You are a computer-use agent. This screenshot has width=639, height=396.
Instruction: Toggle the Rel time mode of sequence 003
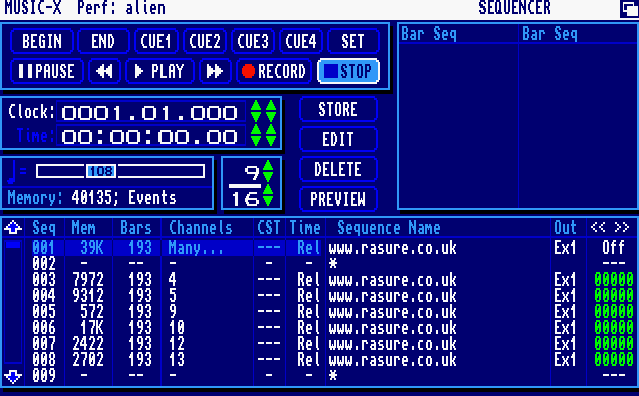click(x=308, y=280)
